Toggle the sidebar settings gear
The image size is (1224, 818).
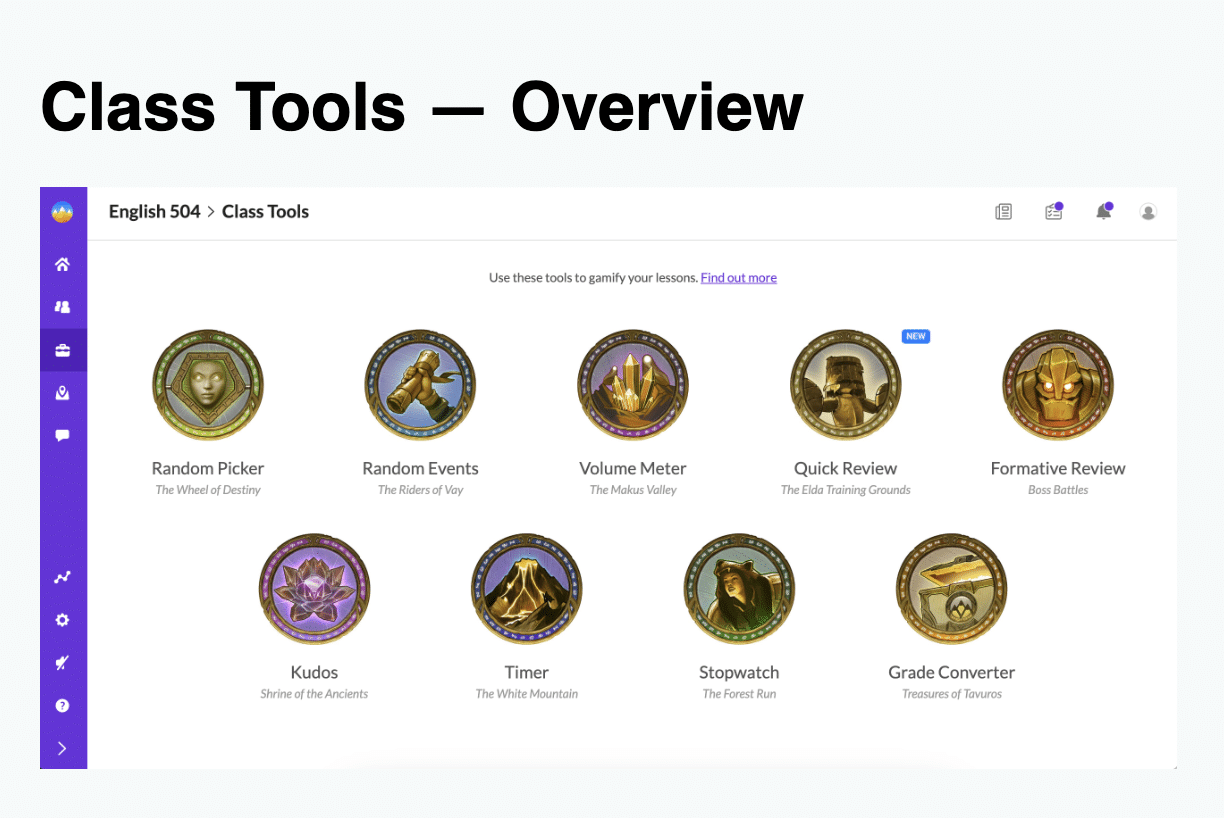tap(63, 620)
